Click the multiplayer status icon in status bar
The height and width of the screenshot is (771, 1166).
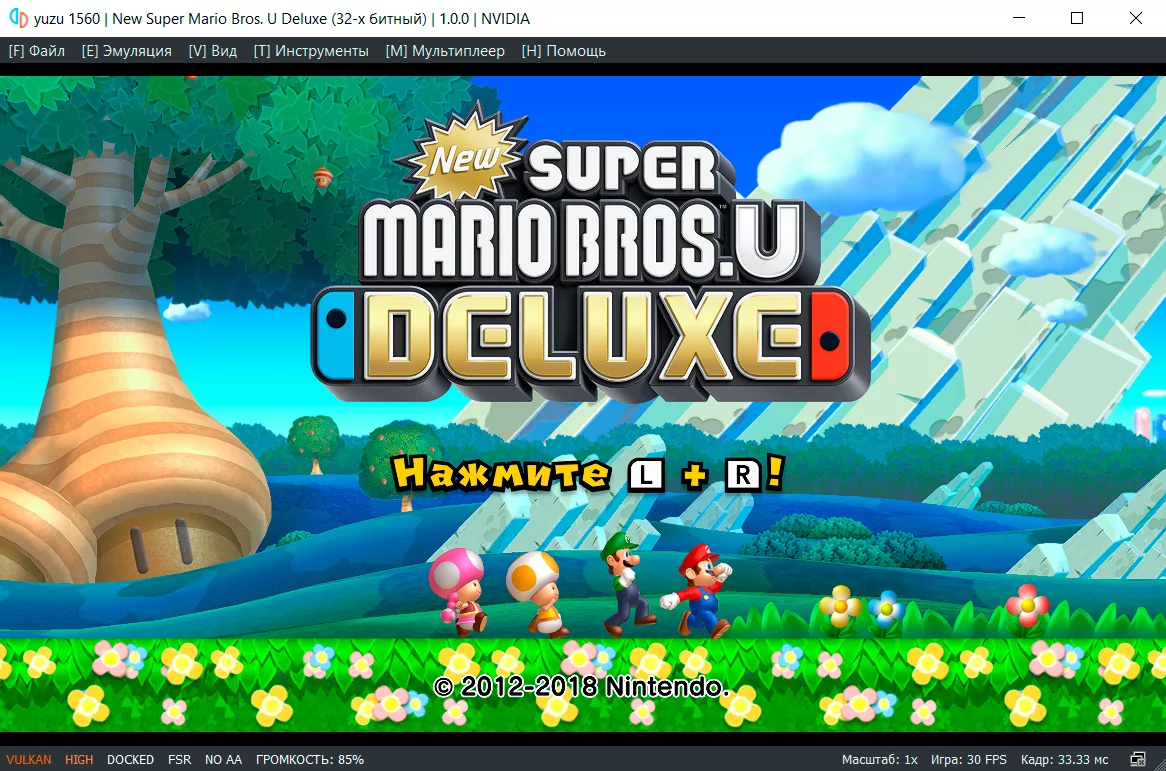pos(1138,759)
